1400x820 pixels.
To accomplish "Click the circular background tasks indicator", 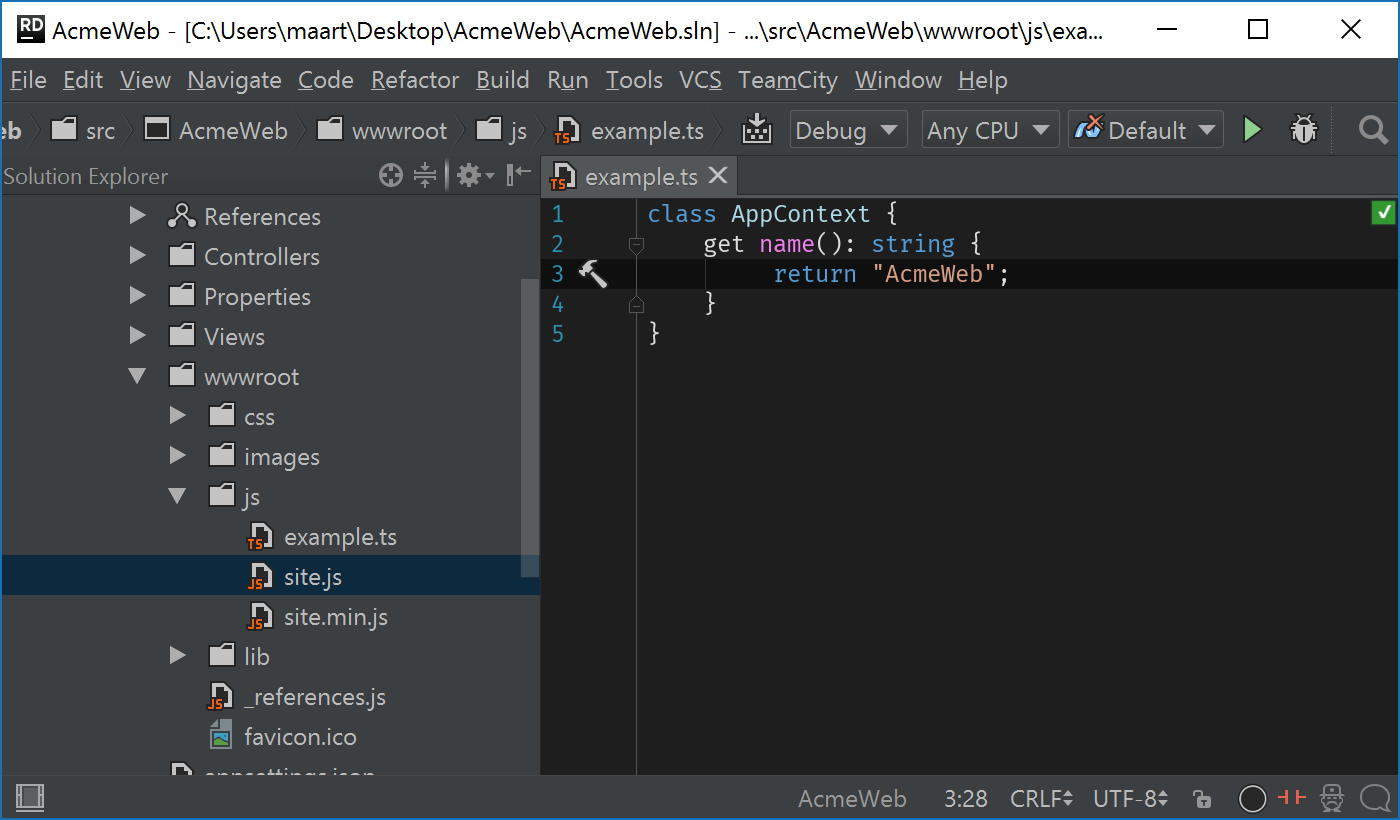I will click(1252, 798).
